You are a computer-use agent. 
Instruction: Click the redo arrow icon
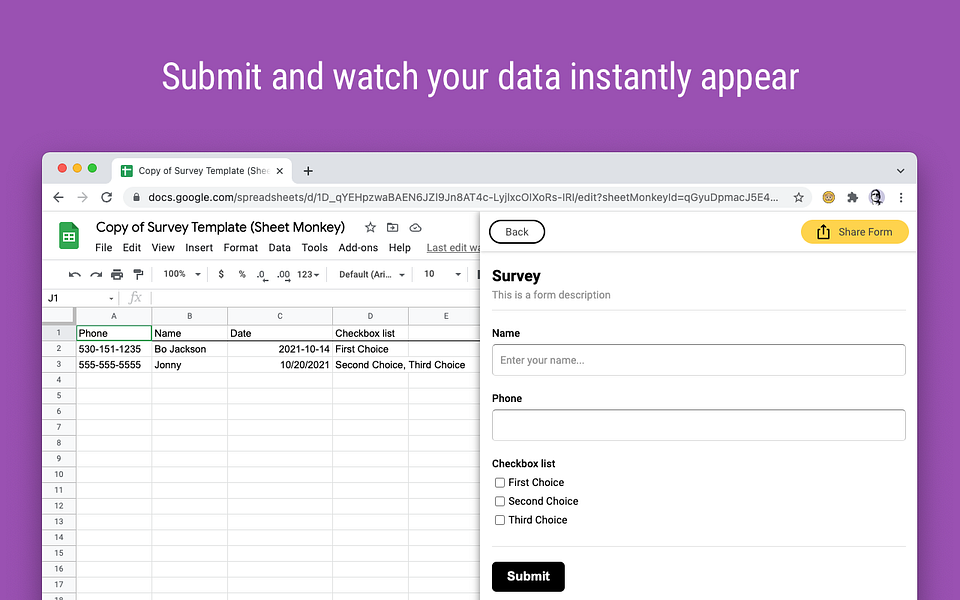click(96, 274)
